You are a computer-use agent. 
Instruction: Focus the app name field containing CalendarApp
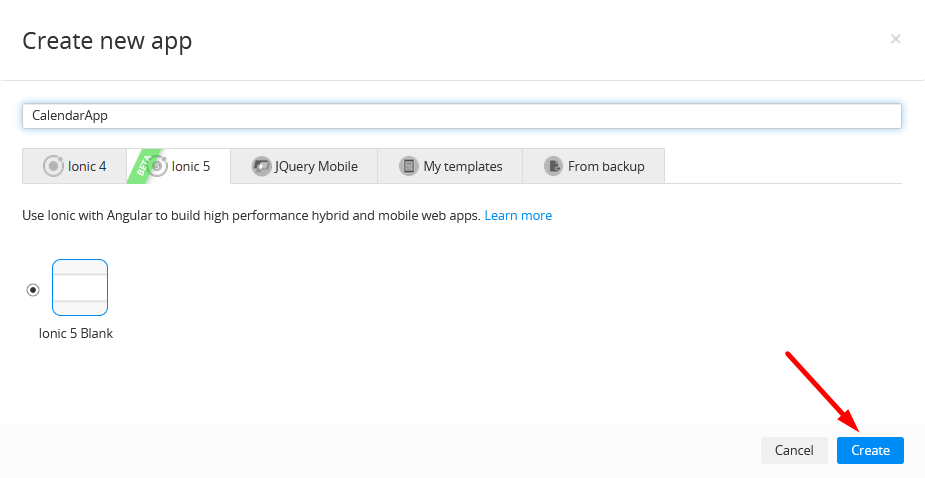tap(462, 116)
